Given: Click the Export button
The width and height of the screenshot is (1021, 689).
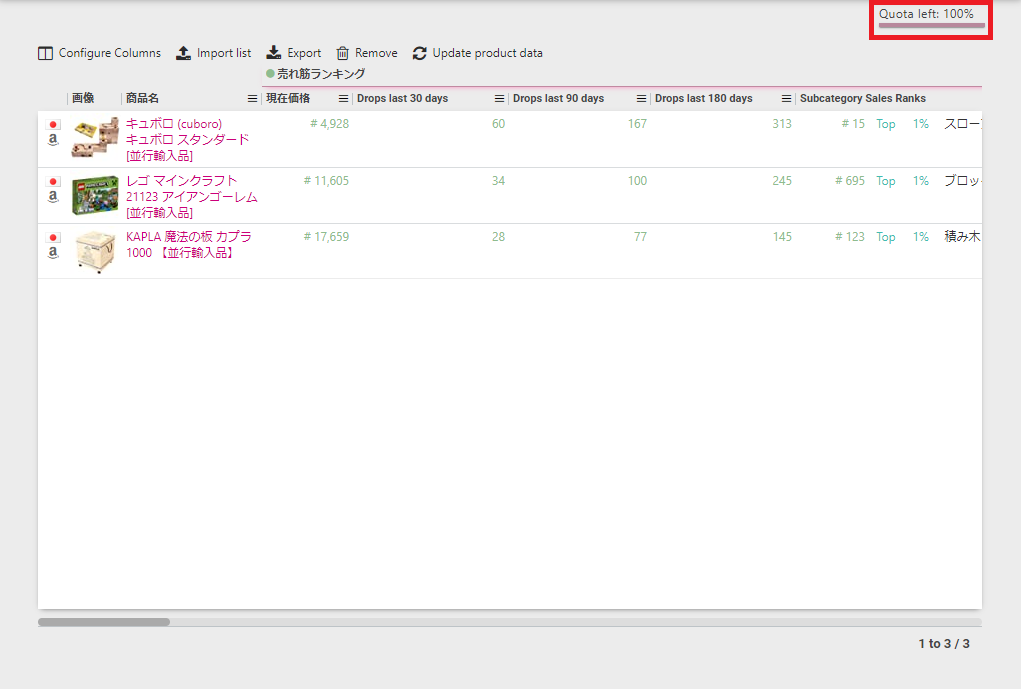Looking at the screenshot, I should [294, 53].
